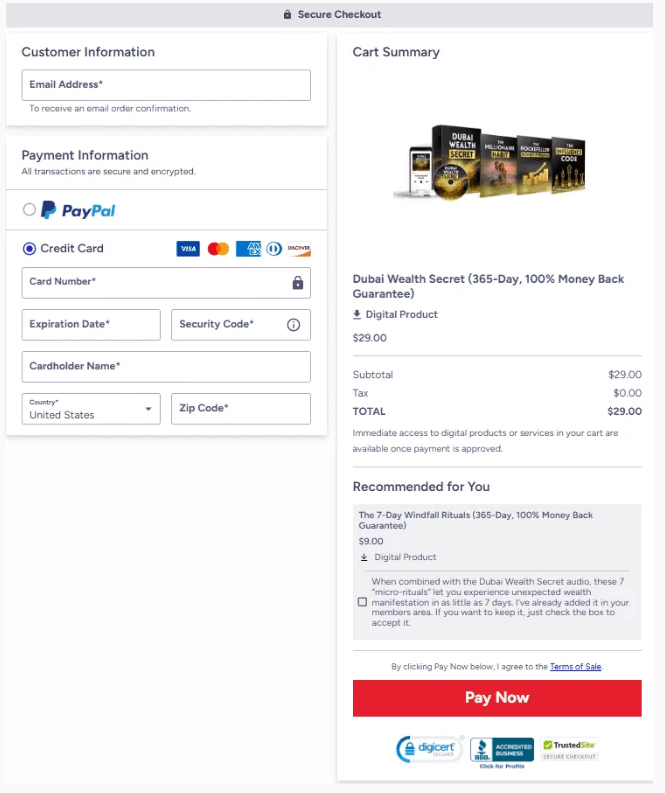
Task: Select the PayPal payment option
Action: [x=29, y=209]
